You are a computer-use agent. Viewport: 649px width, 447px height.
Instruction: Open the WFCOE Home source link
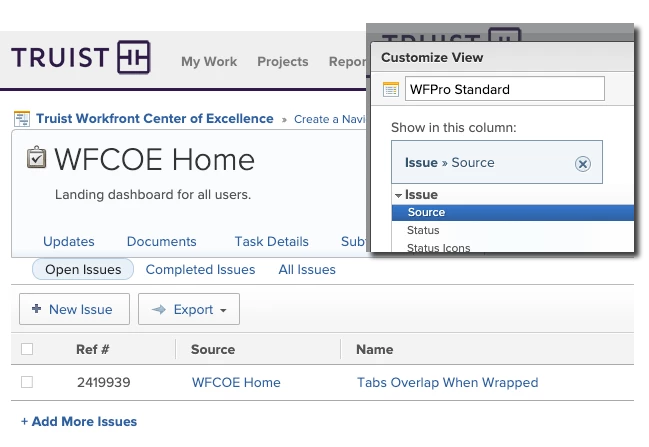pos(236,382)
